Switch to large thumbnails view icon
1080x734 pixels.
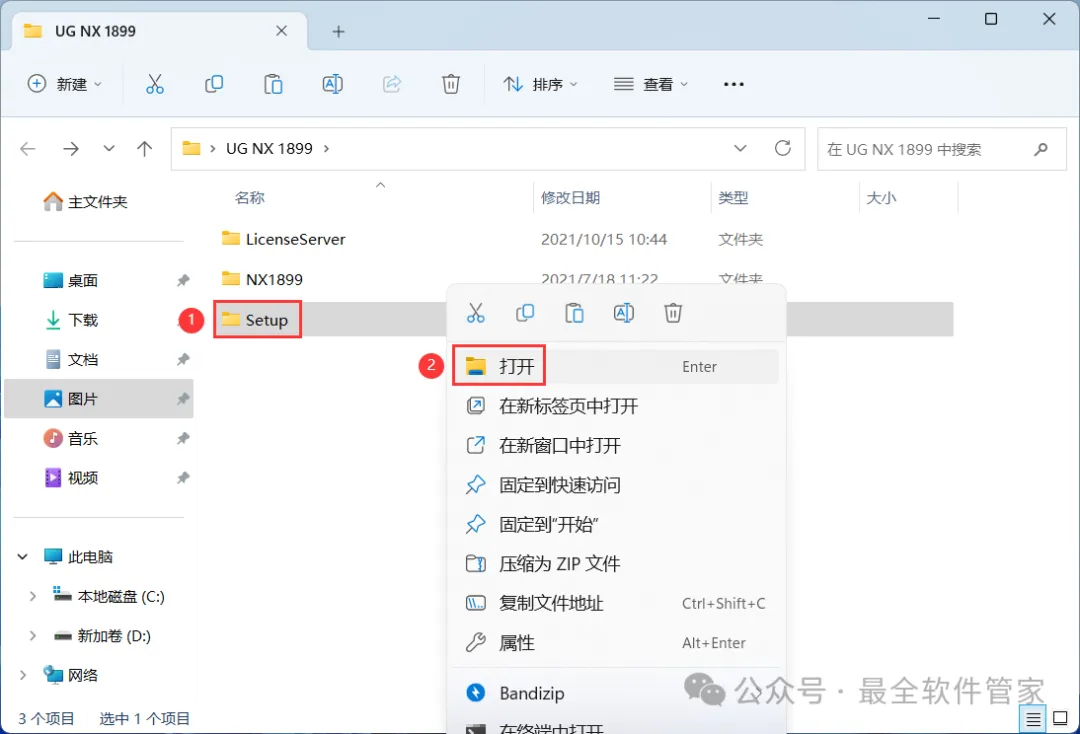(1061, 719)
